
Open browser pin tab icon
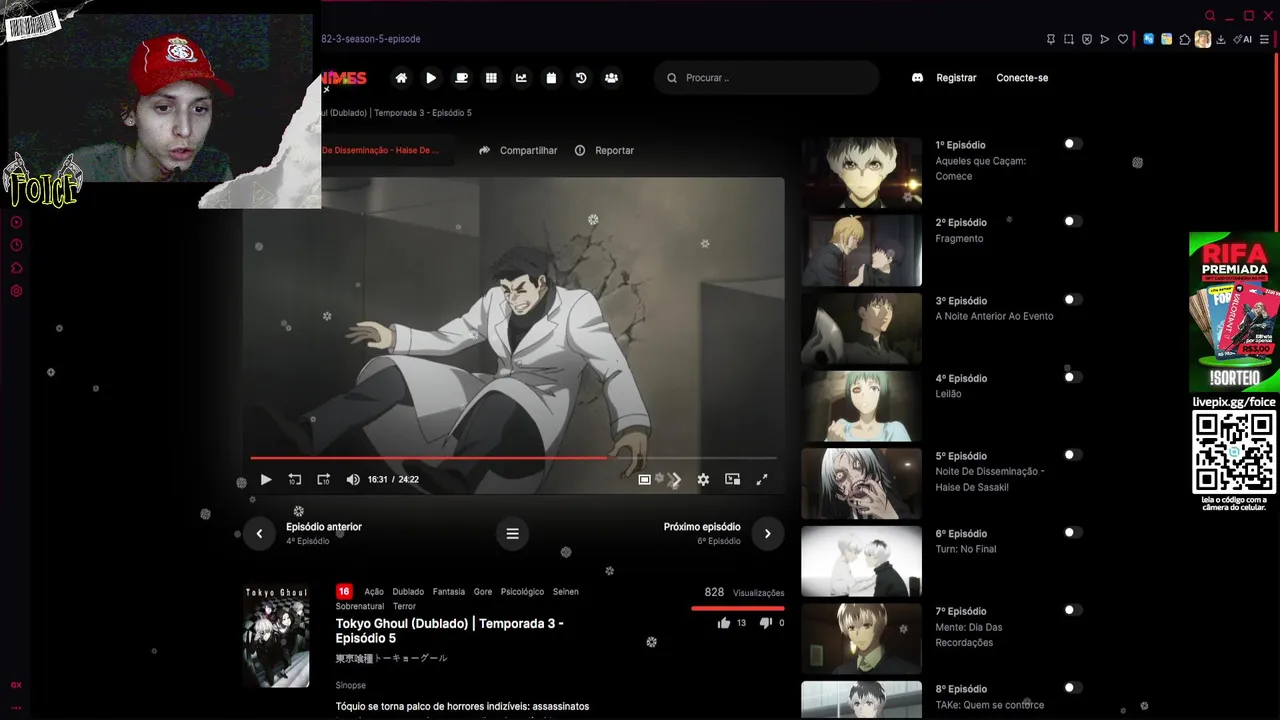1051,39
